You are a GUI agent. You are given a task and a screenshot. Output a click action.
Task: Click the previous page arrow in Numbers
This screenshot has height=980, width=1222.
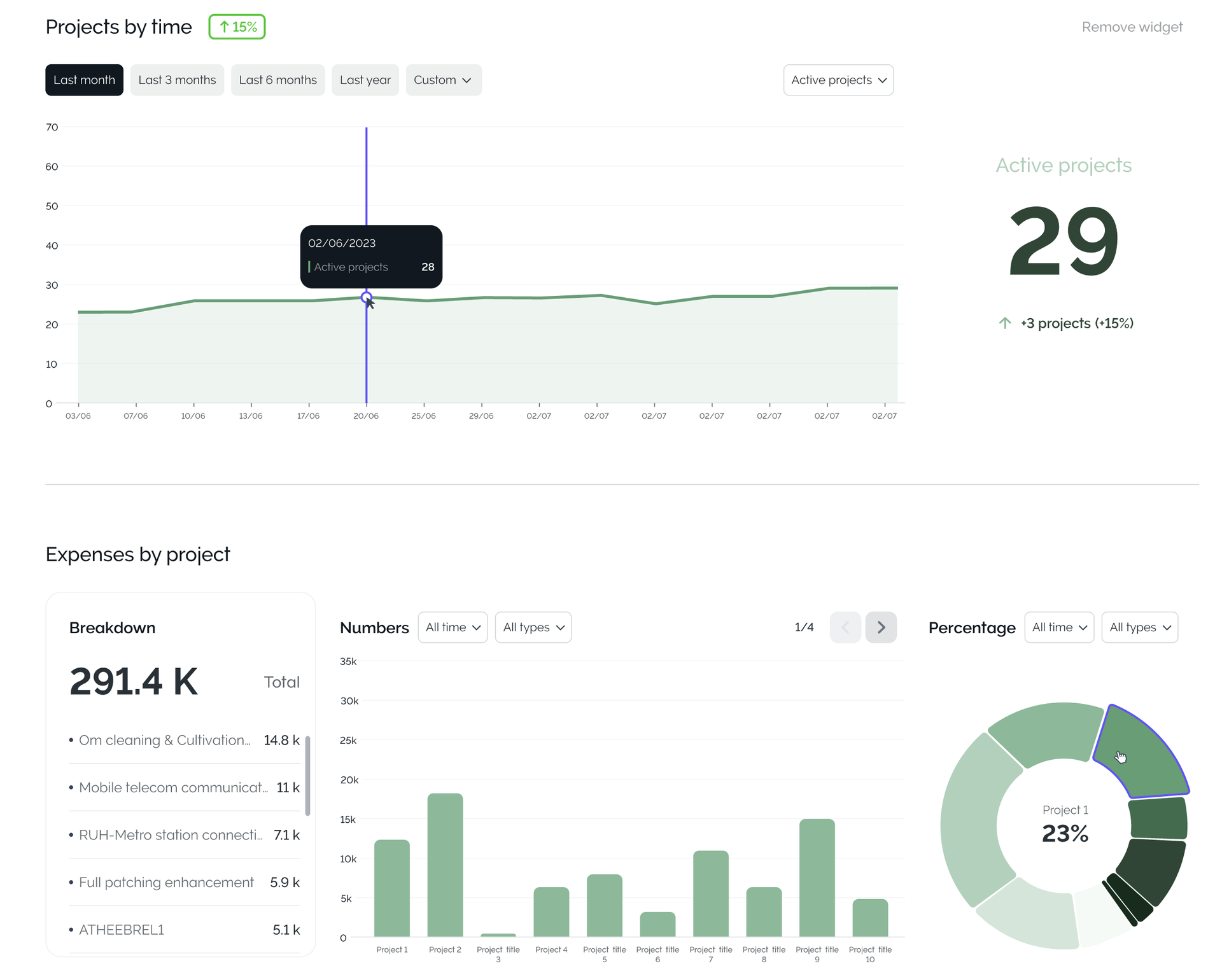coord(845,627)
